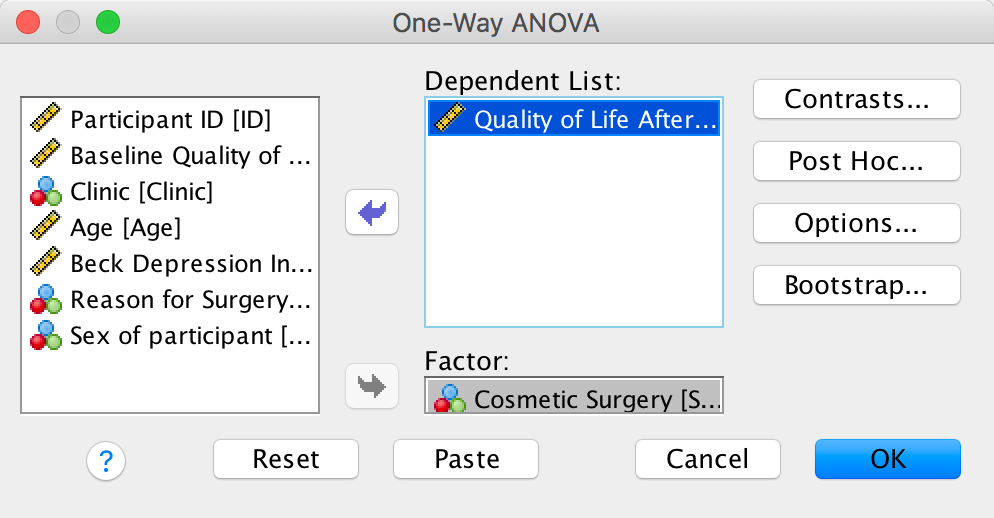Click the question mark help icon
This screenshot has width=994, height=518.
[106, 460]
